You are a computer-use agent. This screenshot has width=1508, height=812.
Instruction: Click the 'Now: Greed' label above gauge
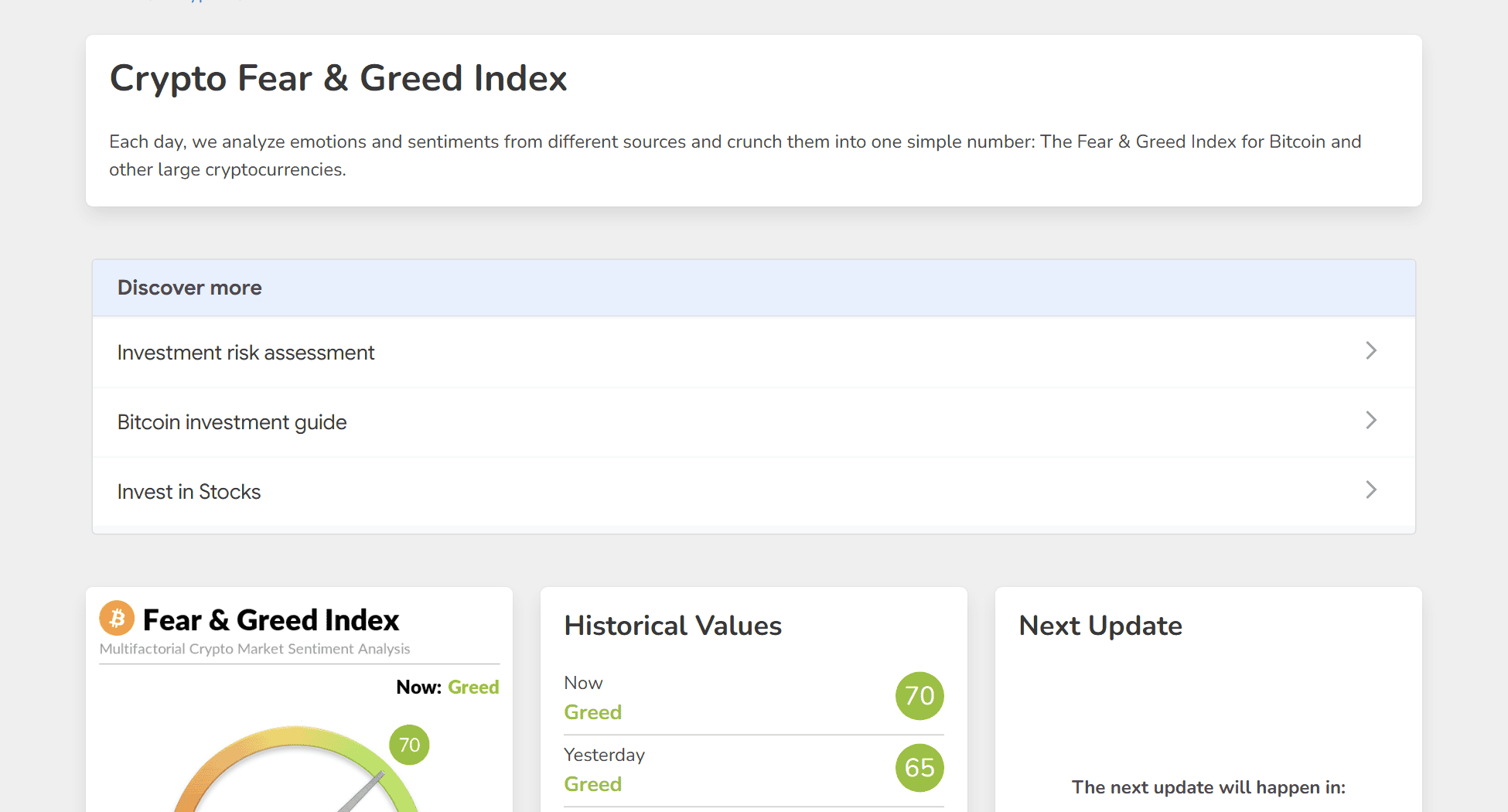pos(448,687)
